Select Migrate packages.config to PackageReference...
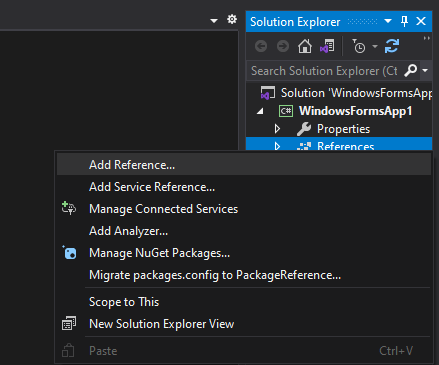The width and height of the screenshot is (439, 365). pos(244,275)
